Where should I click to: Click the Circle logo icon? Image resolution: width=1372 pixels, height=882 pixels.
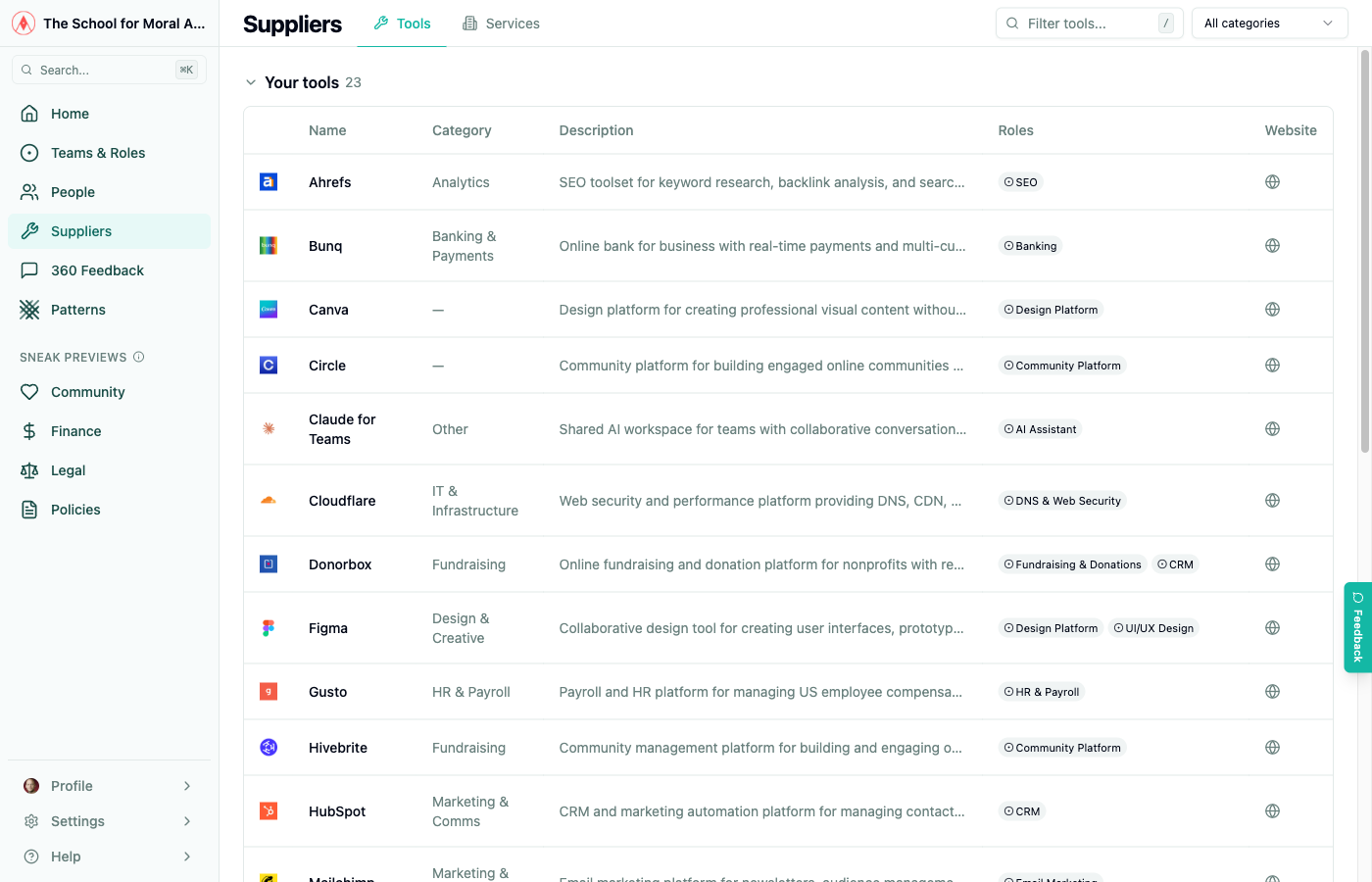[x=269, y=366]
